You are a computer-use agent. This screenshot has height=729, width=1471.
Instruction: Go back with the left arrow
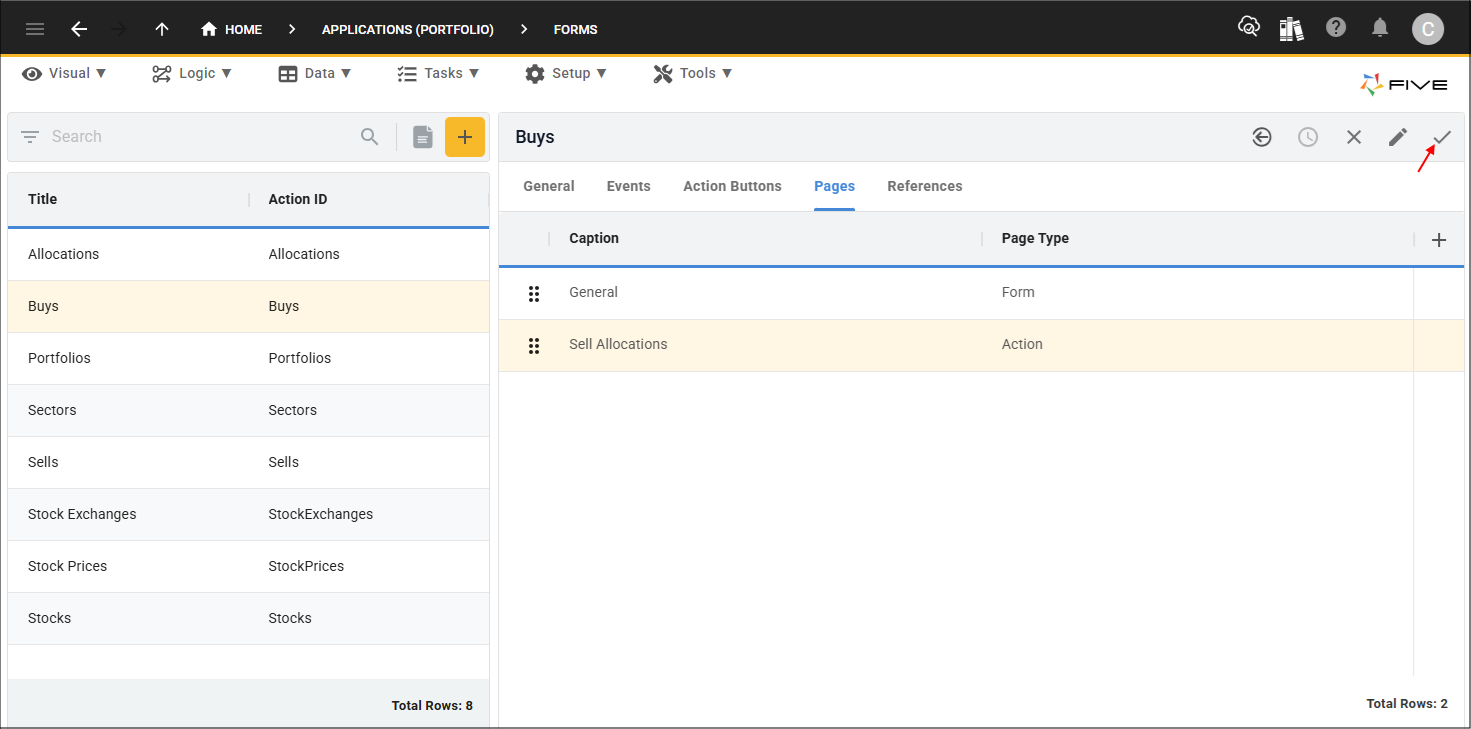pyautogui.click(x=79, y=29)
